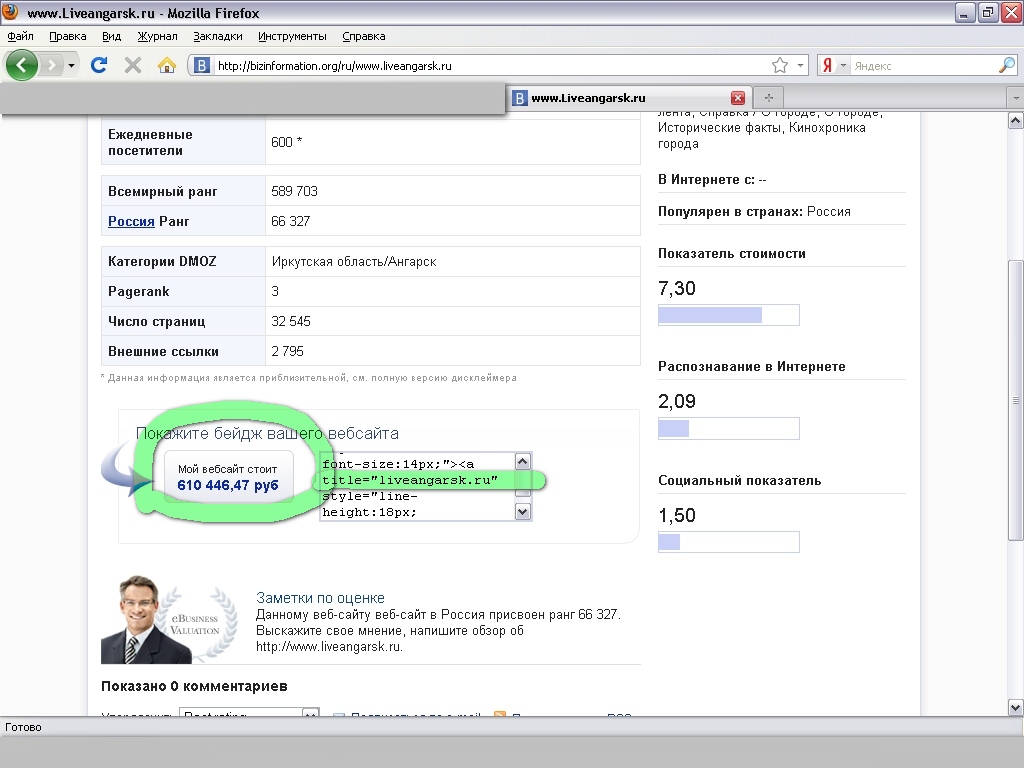Reload the page with the refresh icon
Screen dimensions: 1024x768
coord(99,65)
